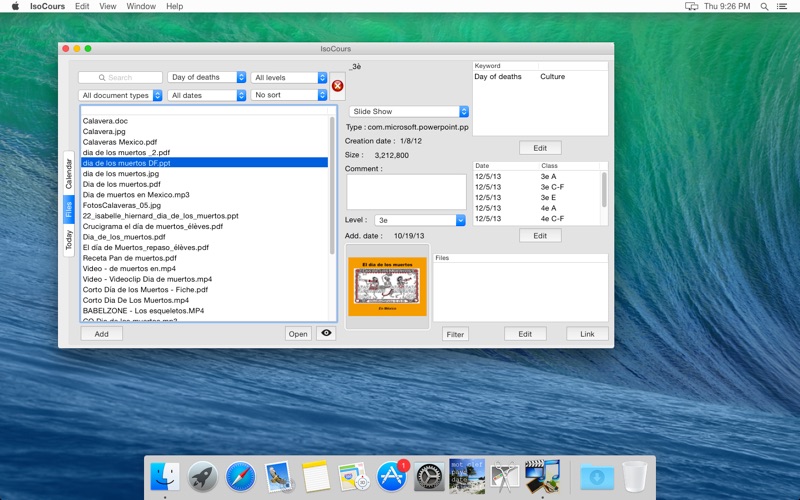Click the eye preview icon button
This screenshot has height=500, width=800.
pyautogui.click(x=326, y=333)
